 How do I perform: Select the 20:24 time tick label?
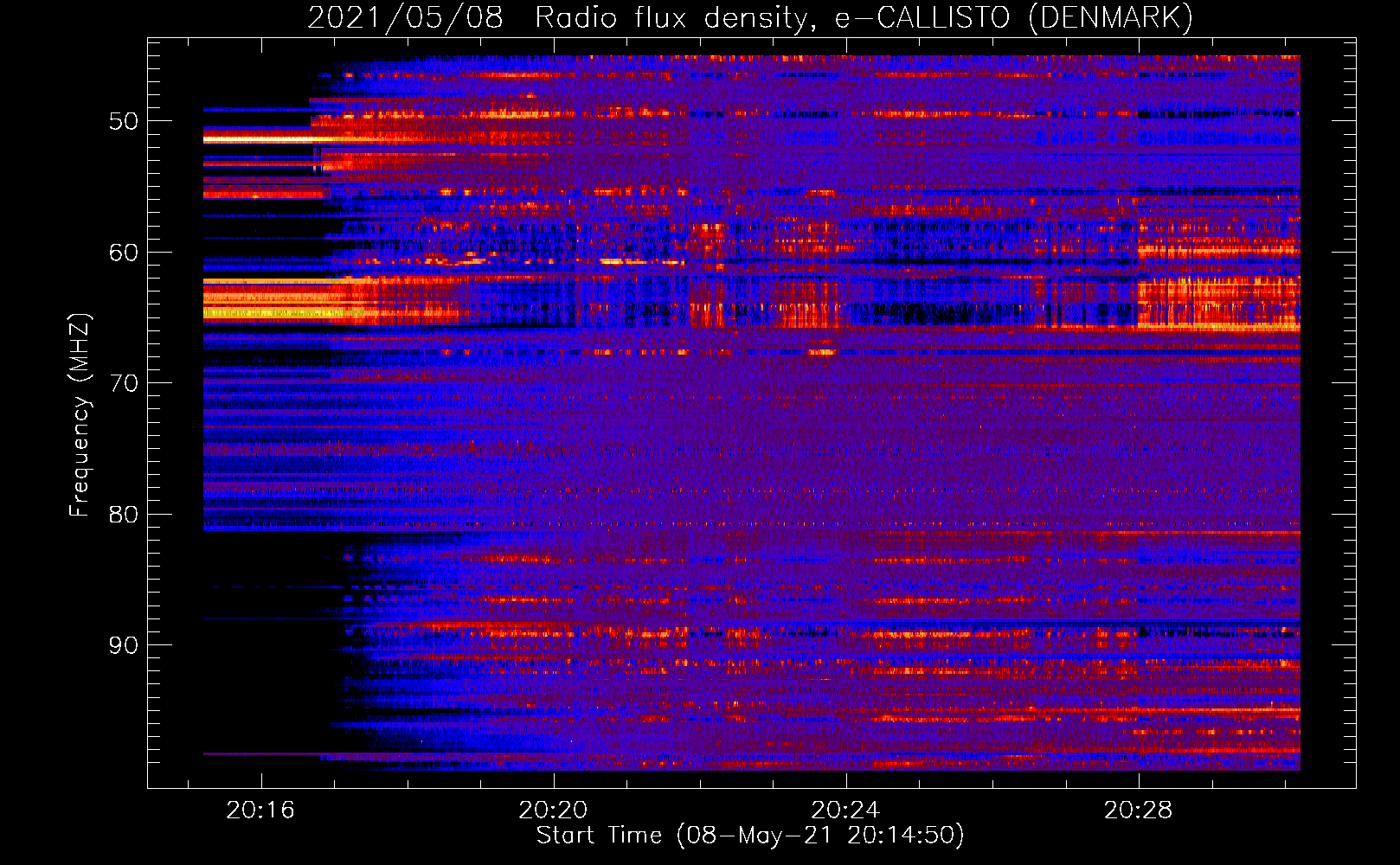click(x=845, y=811)
